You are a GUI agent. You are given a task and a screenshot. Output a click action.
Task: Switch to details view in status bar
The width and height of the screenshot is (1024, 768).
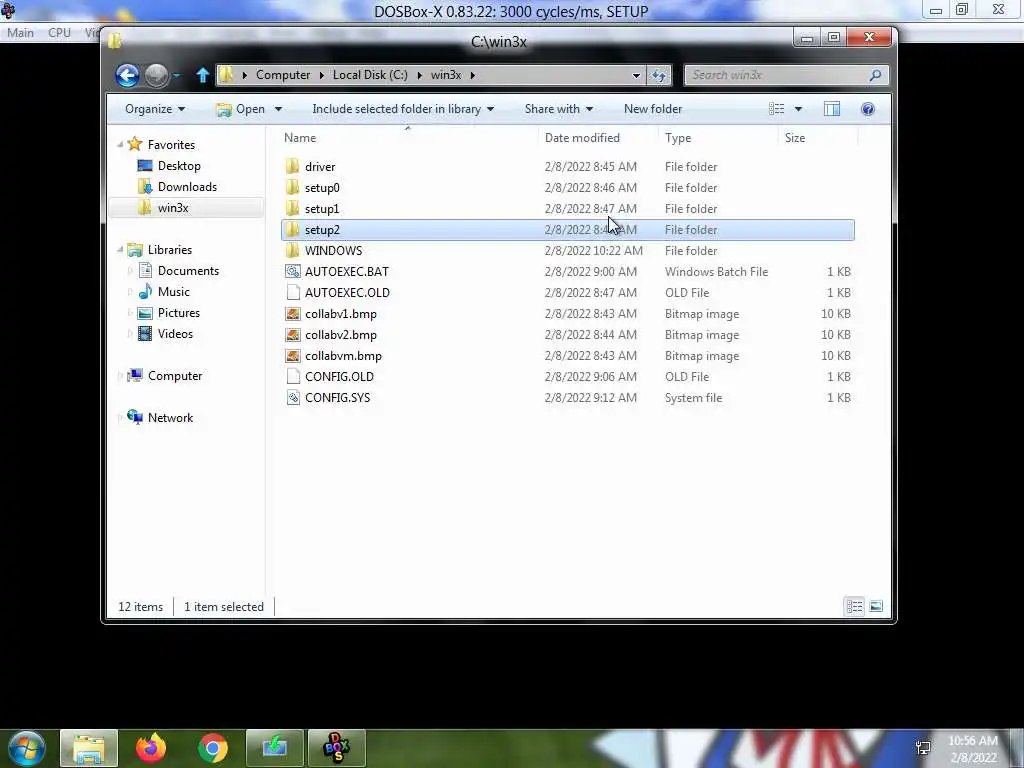click(854, 607)
